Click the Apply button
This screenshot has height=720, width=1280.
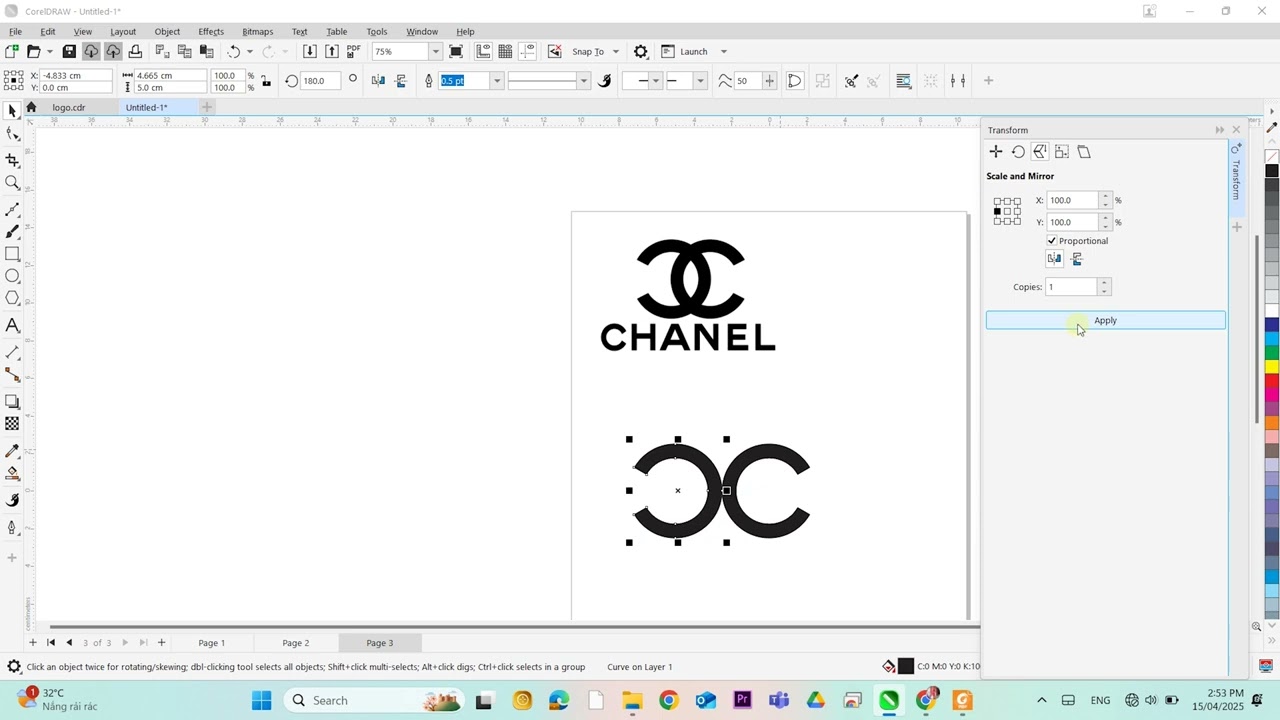pos(1105,320)
